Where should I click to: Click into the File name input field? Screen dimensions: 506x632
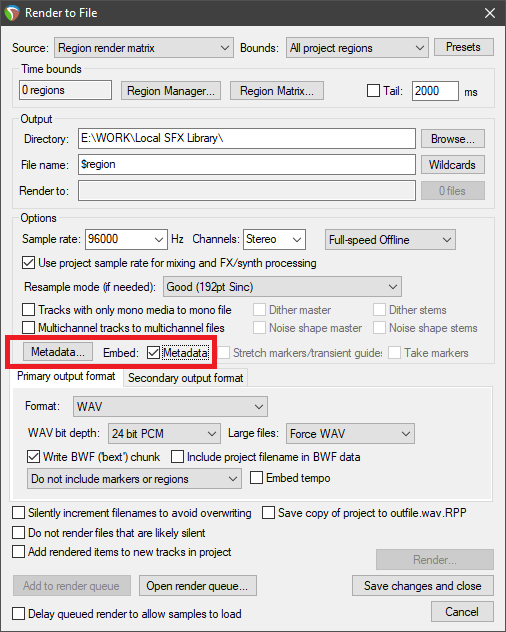[x=247, y=164]
